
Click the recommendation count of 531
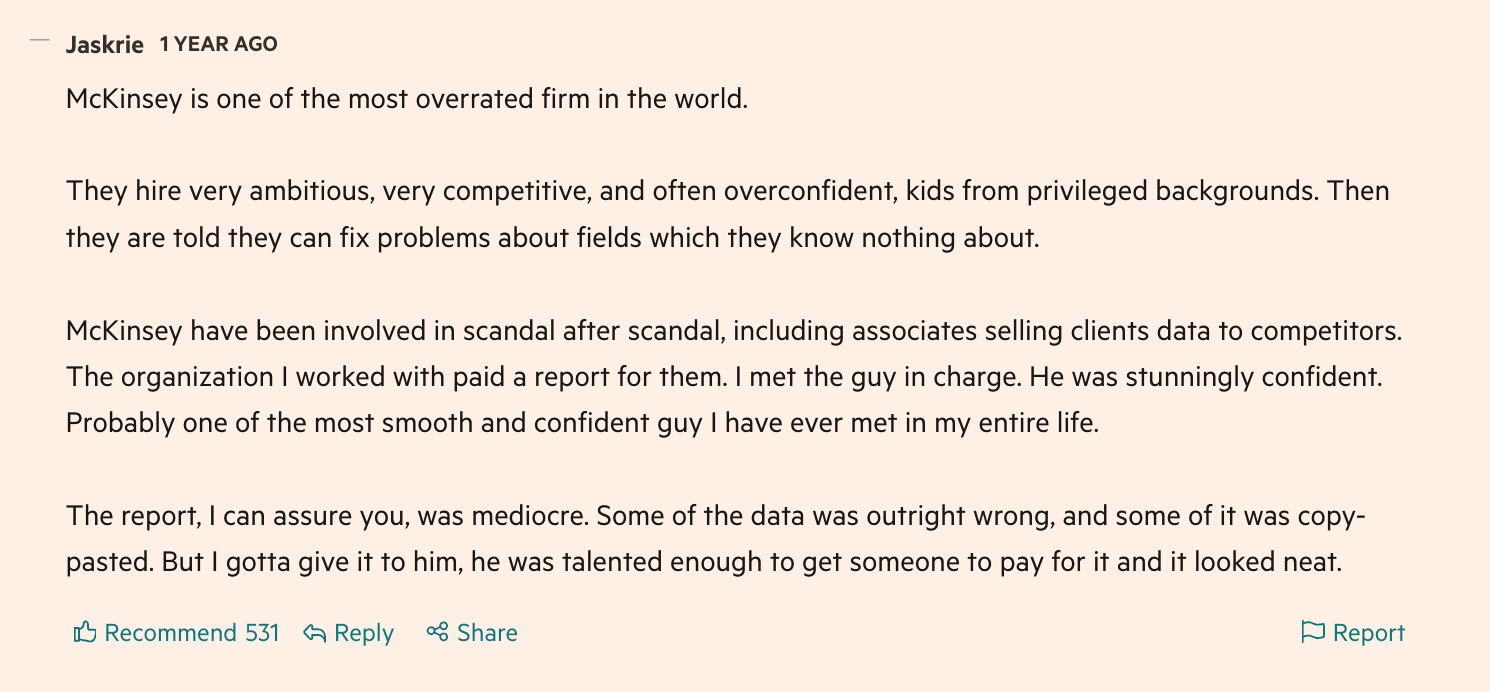262,632
